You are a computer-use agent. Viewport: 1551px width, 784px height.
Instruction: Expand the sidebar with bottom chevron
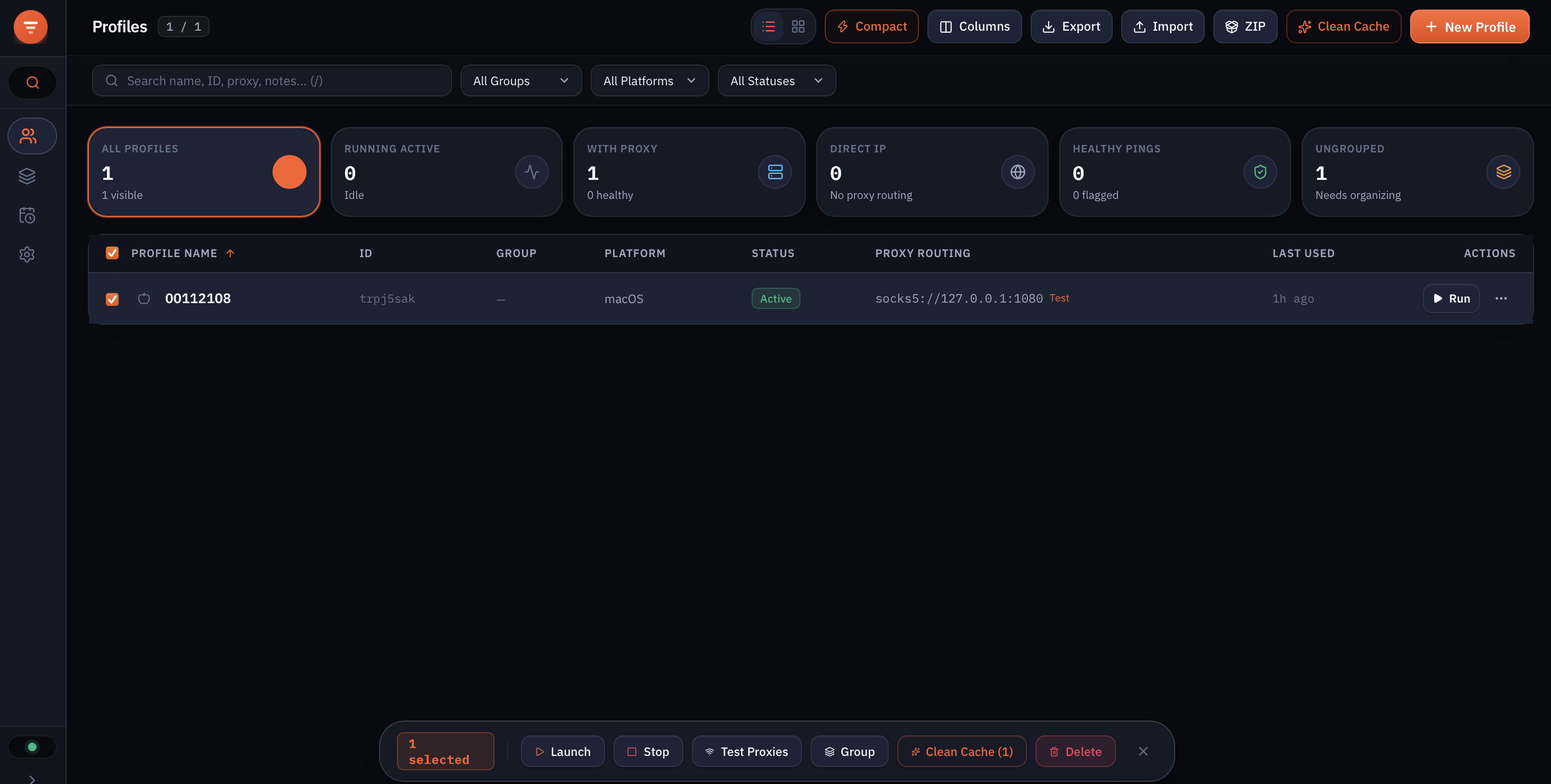click(32, 779)
